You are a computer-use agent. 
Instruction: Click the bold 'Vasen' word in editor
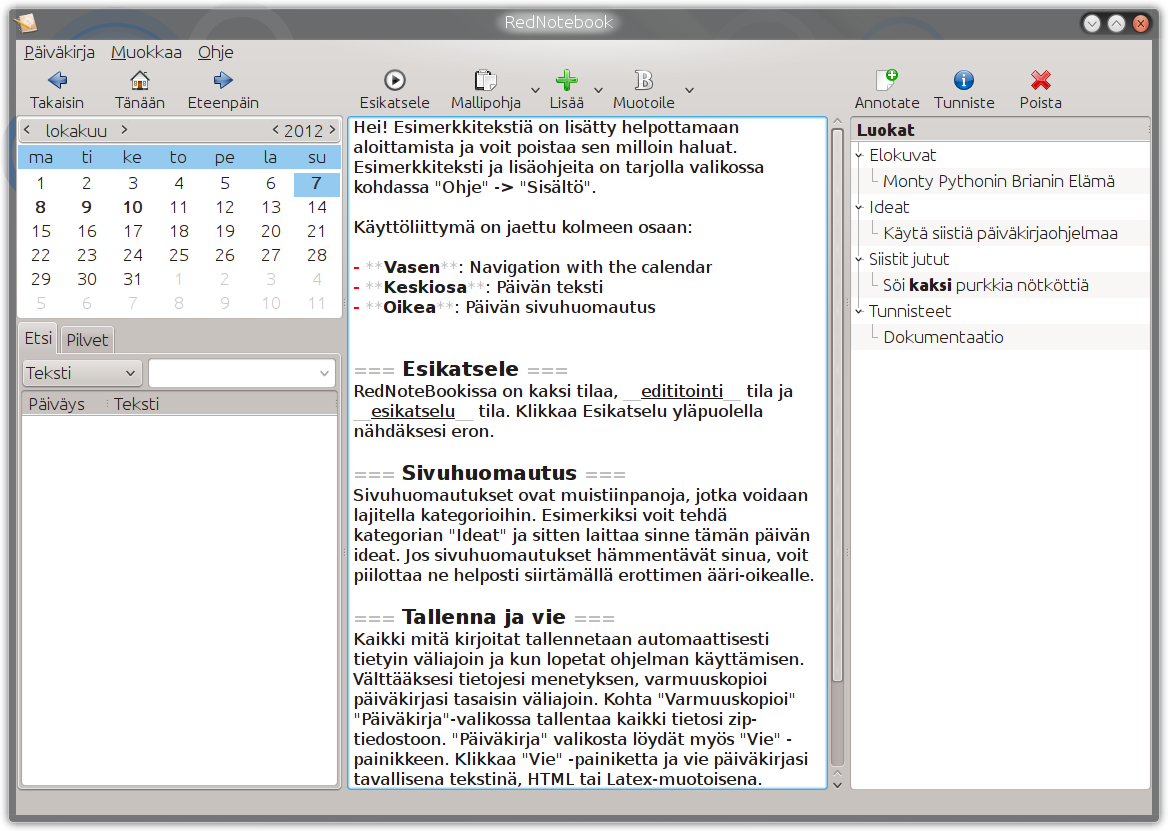(411, 267)
